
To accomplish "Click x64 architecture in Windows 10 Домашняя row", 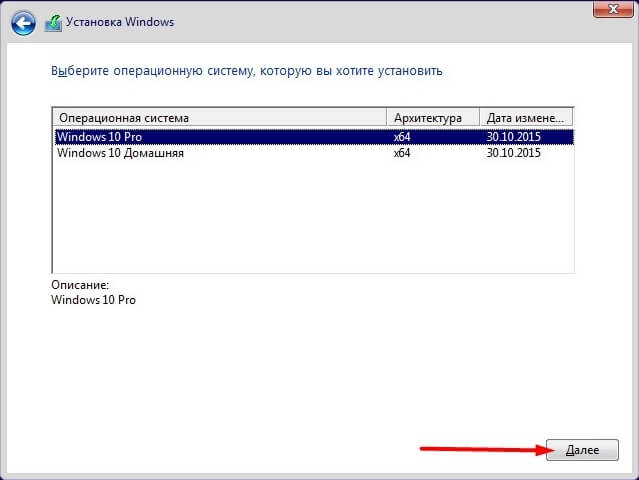I will click(403, 153).
